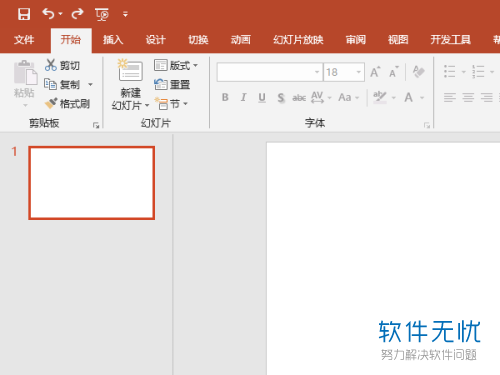
Task: Apply bullet list formatting
Action: pos(450,72)
